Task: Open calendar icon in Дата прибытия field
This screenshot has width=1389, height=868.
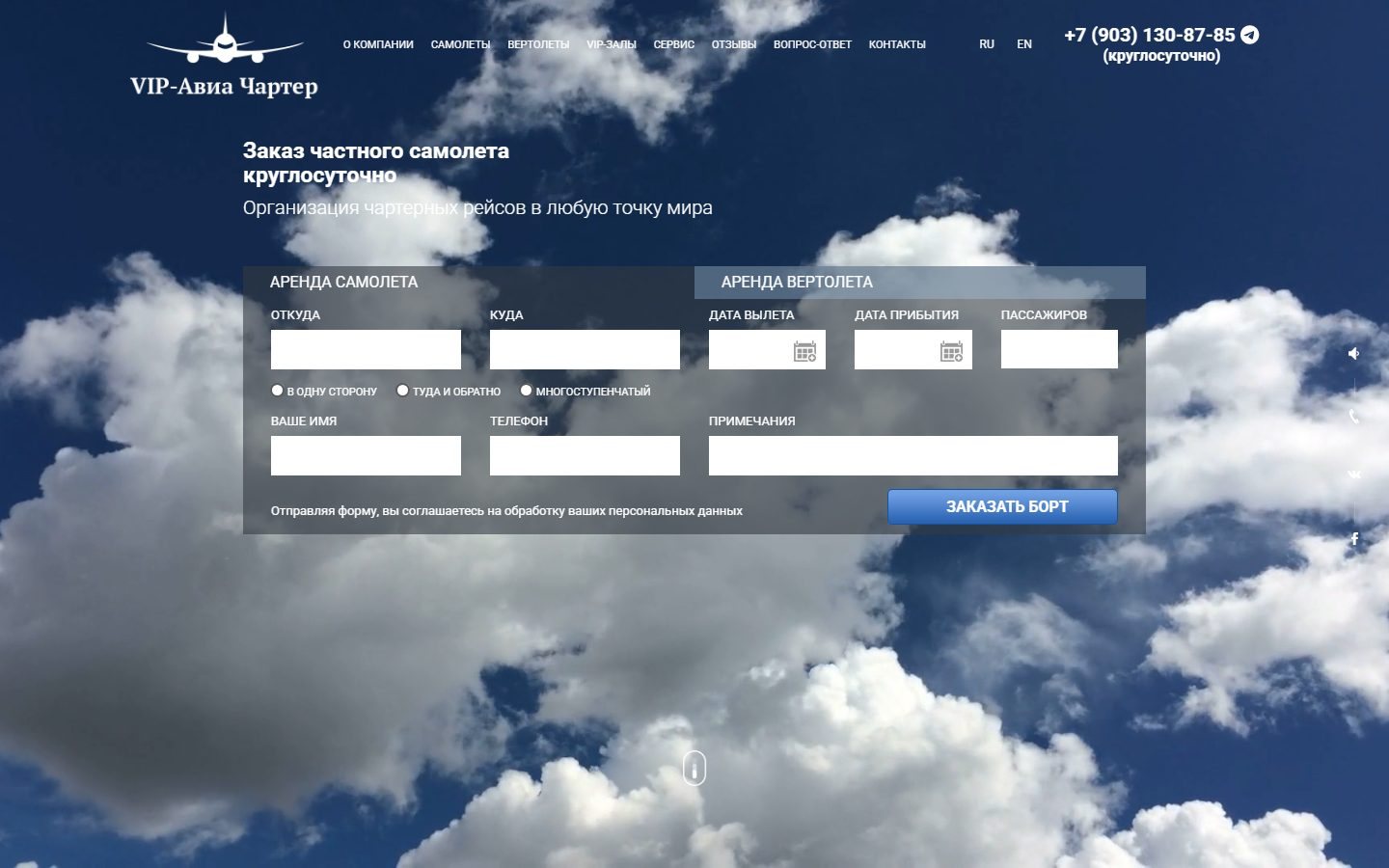Action: (951, 351)
